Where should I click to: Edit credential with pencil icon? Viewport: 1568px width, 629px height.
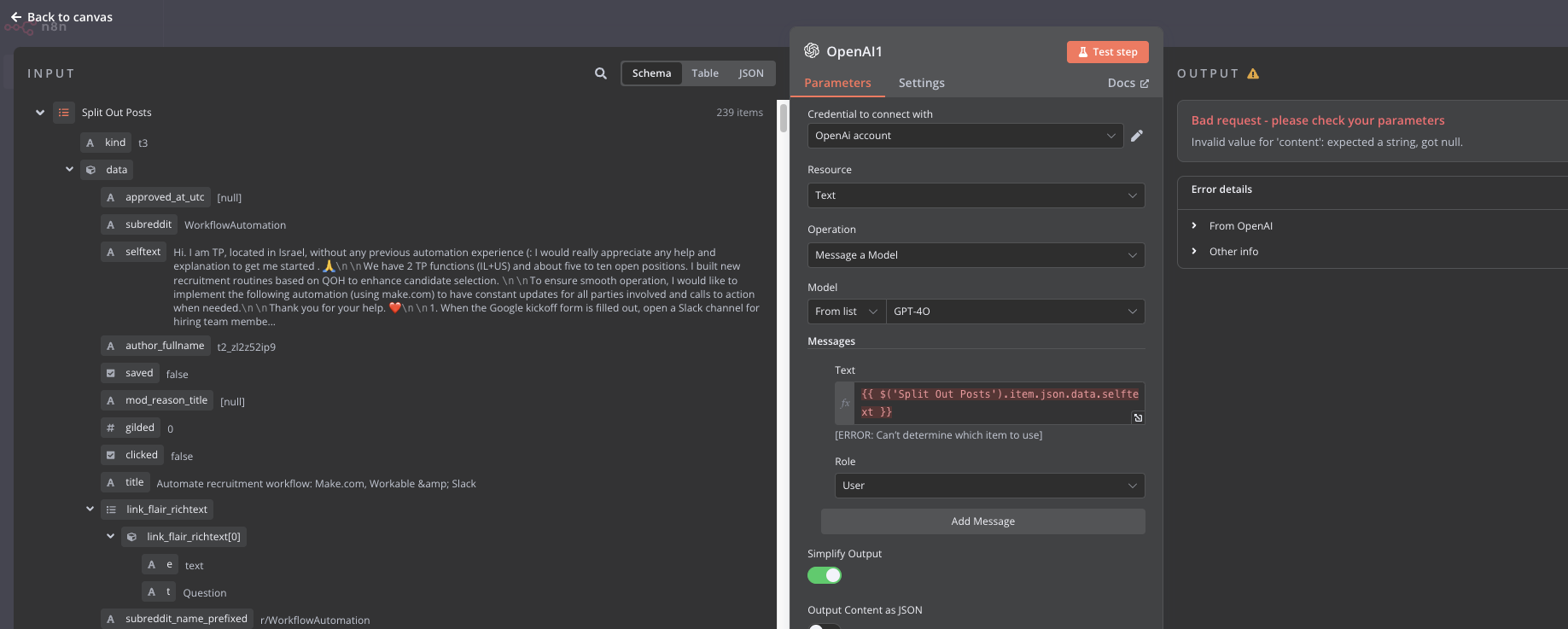pyautogui.click(x=1137, y=136)
